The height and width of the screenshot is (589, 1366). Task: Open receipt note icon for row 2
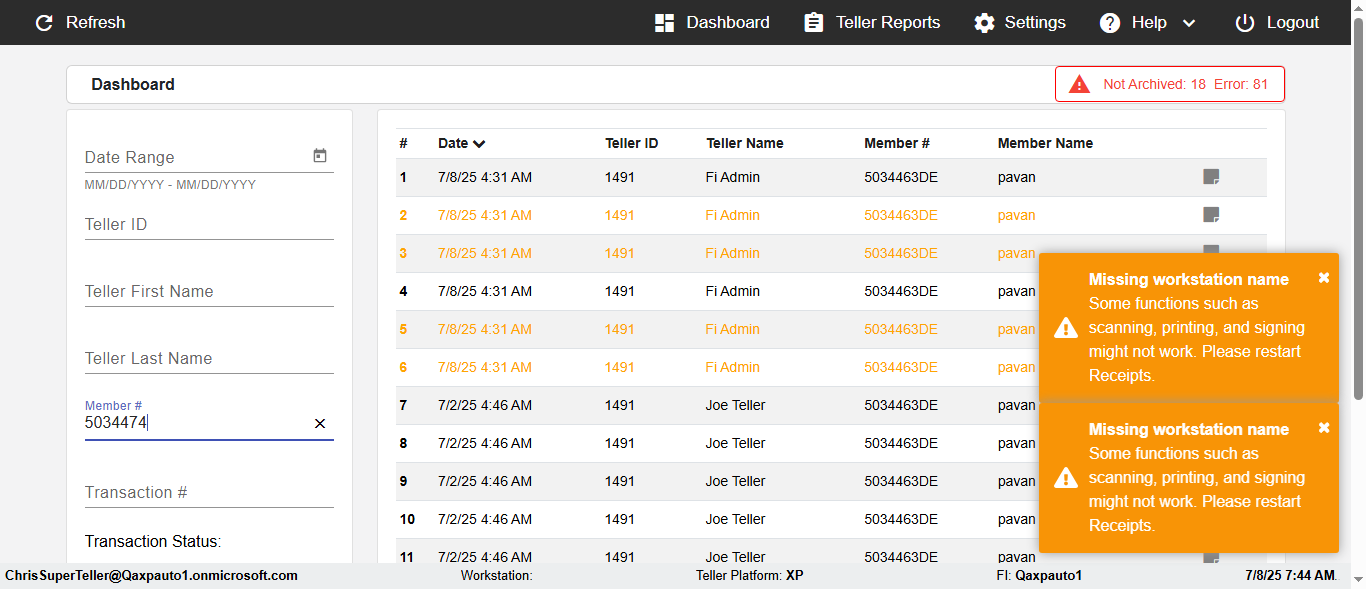[x=1211, y=215]
